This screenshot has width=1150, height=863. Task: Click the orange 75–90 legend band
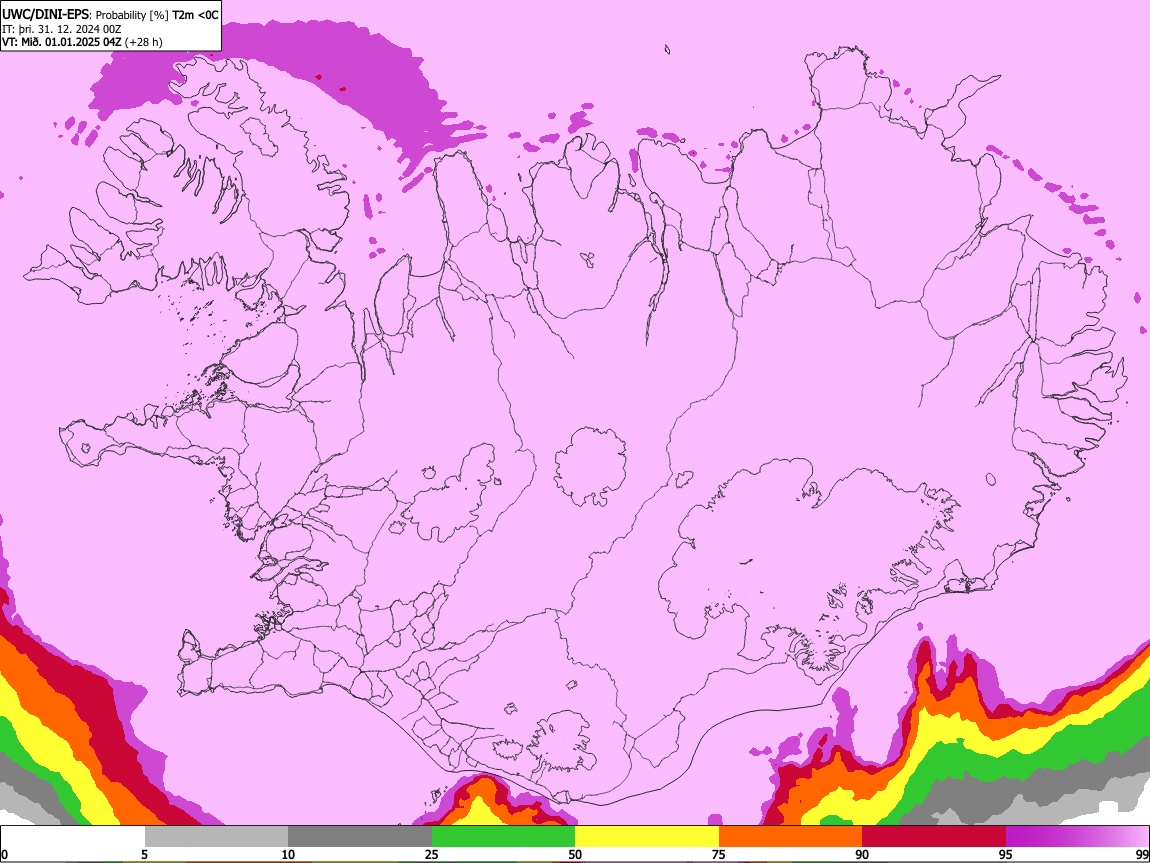point(790,837)
